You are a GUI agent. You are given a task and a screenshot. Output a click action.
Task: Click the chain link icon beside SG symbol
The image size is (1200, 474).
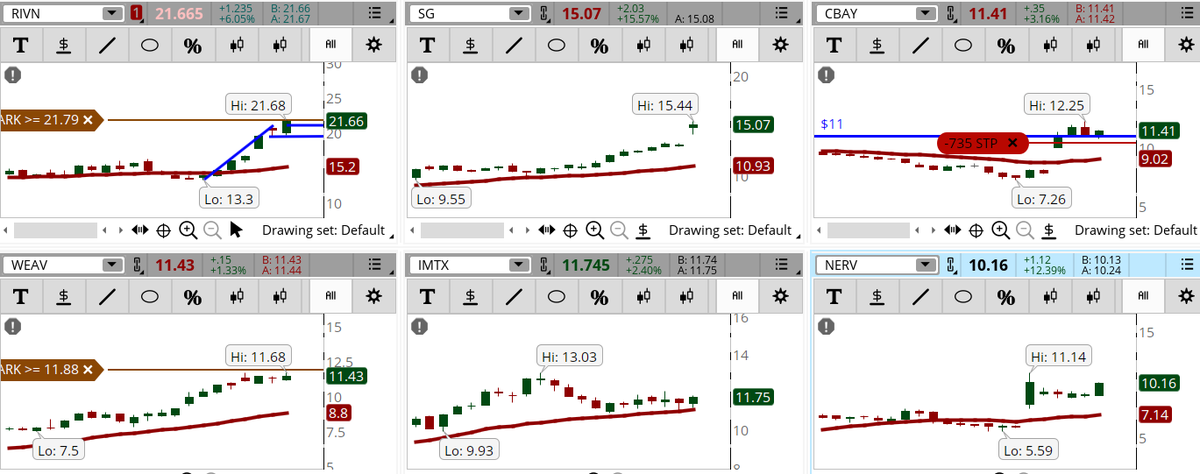(543, 14)
